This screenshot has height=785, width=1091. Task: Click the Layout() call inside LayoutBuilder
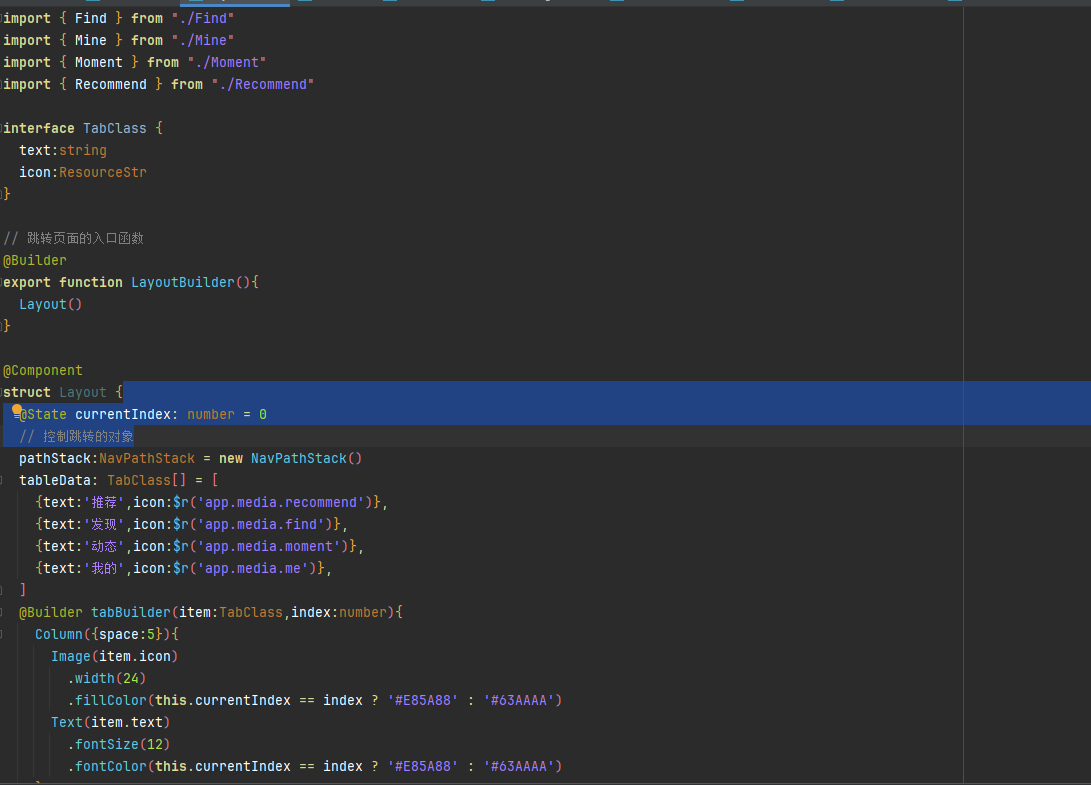click(x=51, y=304)
